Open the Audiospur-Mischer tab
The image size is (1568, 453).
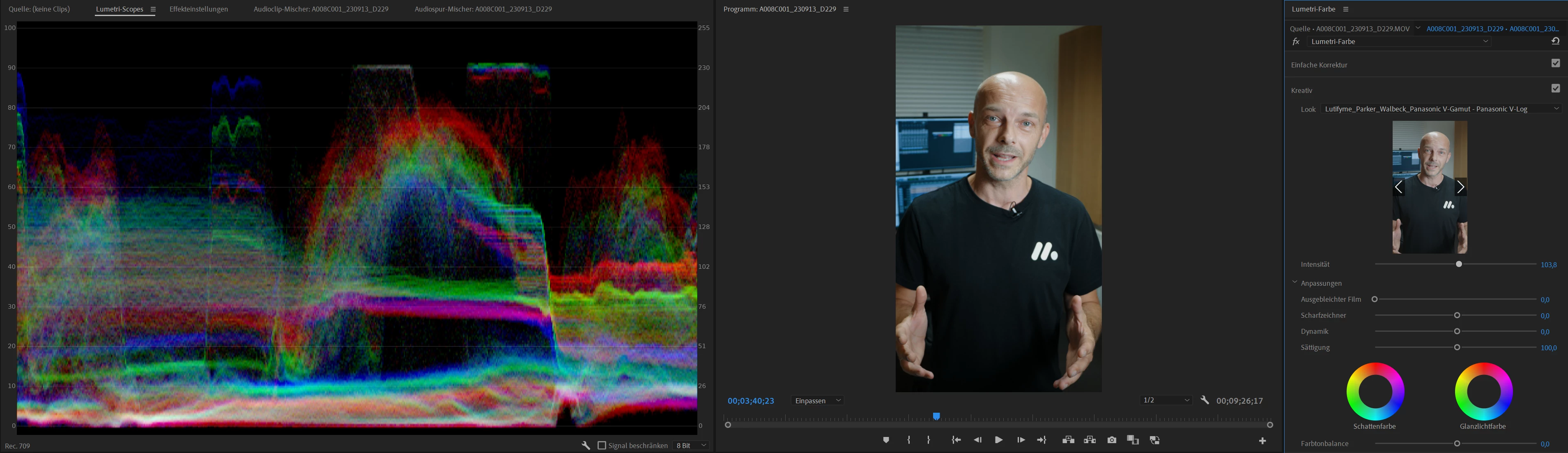[x=483, y=9]
